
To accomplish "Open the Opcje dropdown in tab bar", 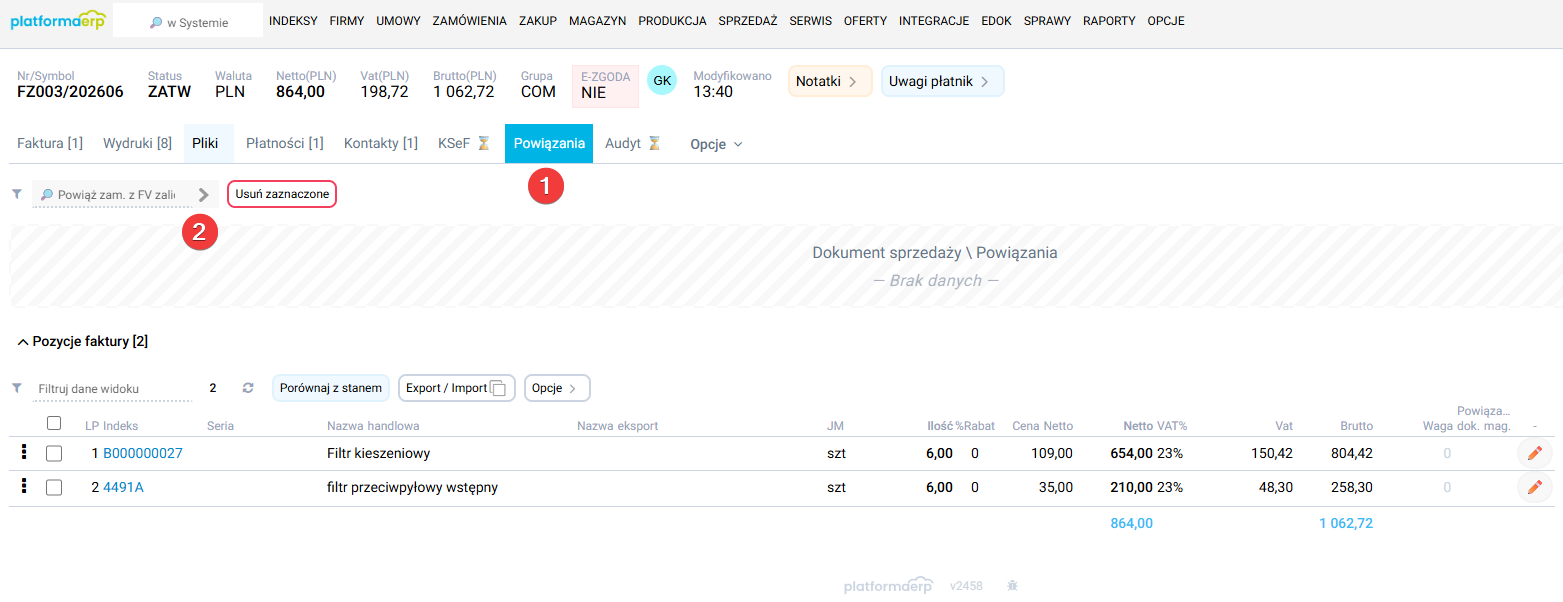I will pos(716,144).
